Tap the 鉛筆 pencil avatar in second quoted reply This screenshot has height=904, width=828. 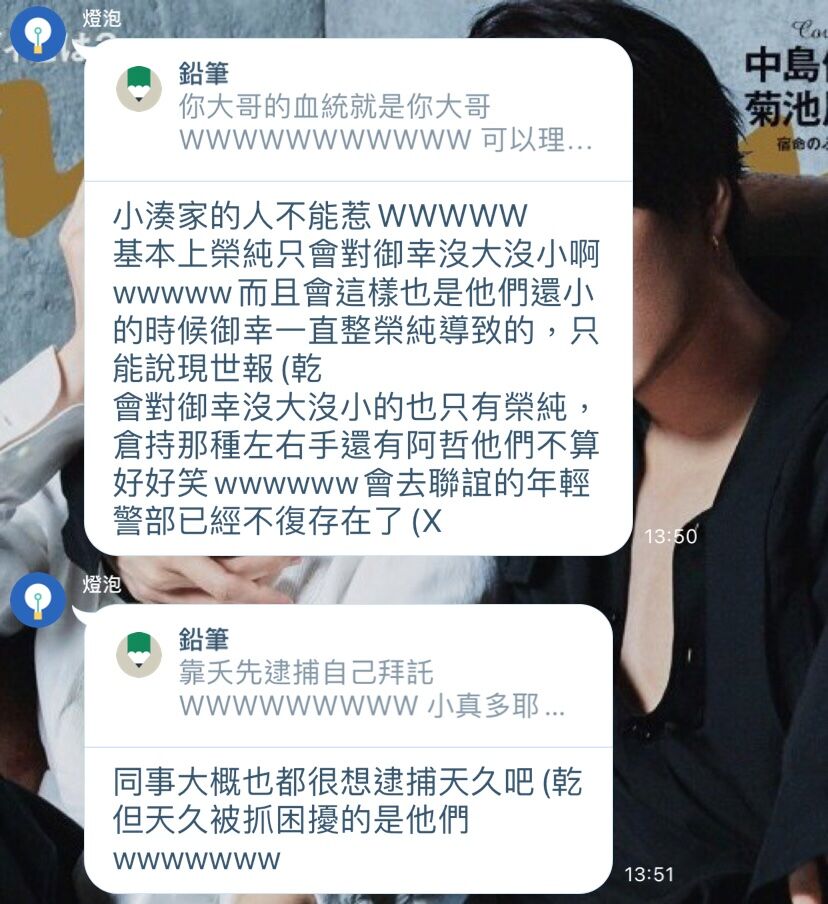(x=139, y=654)
